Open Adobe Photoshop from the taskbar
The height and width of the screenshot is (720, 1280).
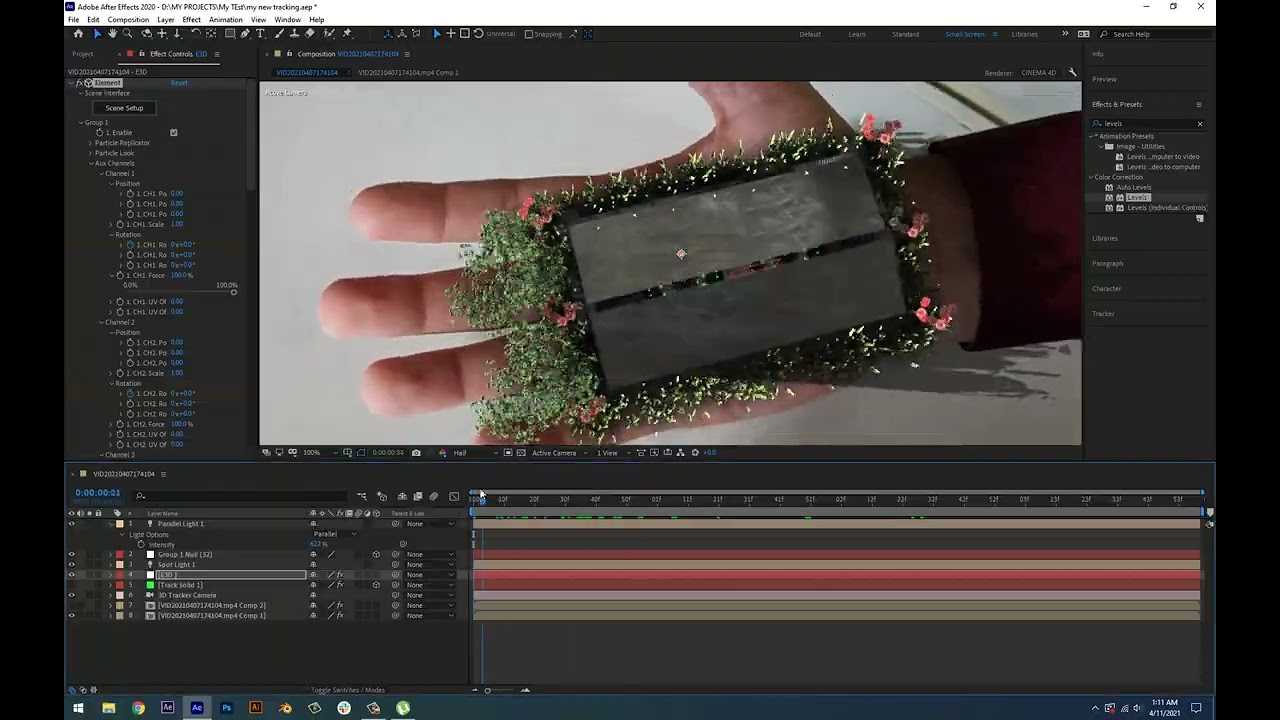coord(226,708)
